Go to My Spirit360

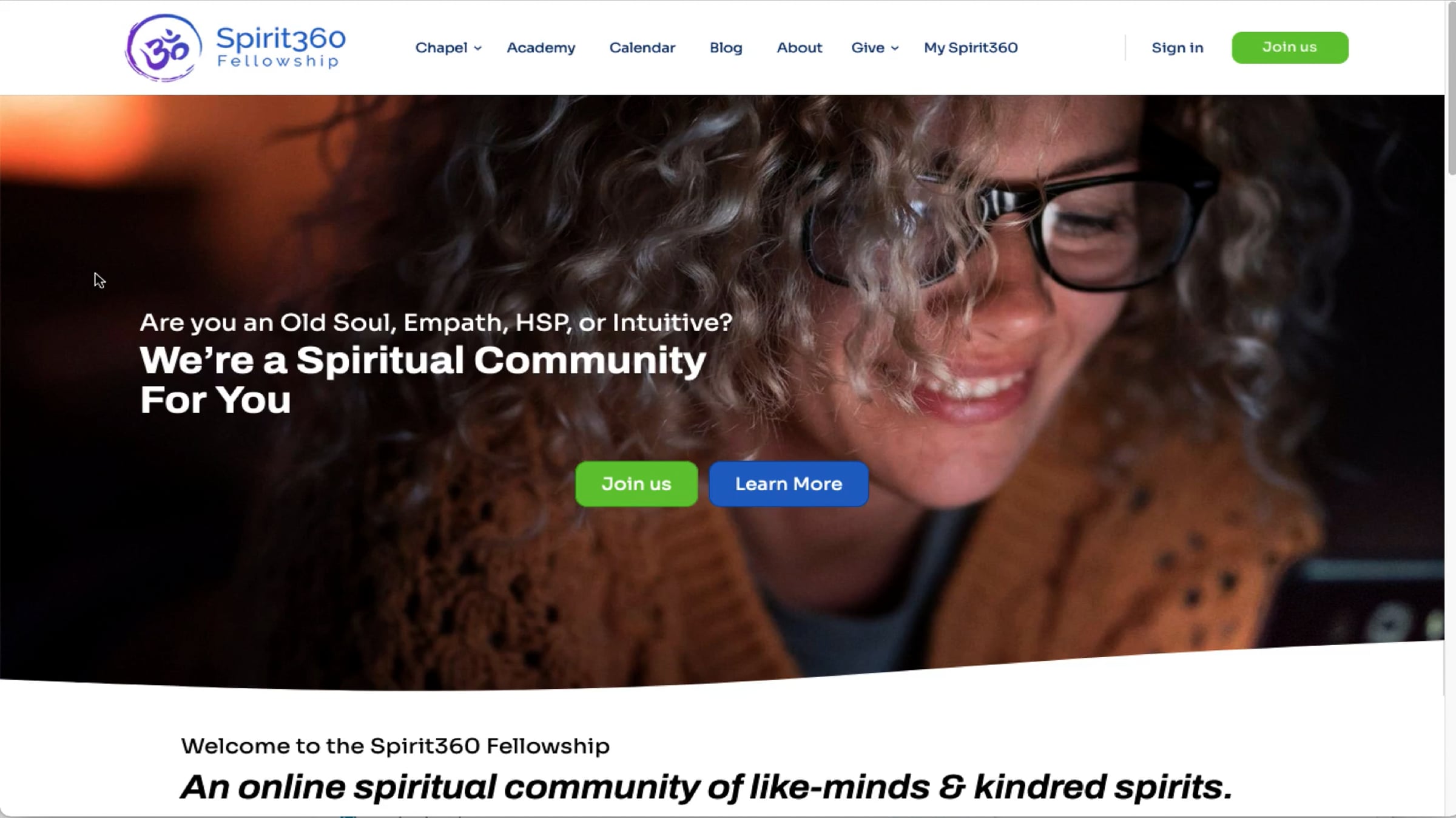click(971, 47)
